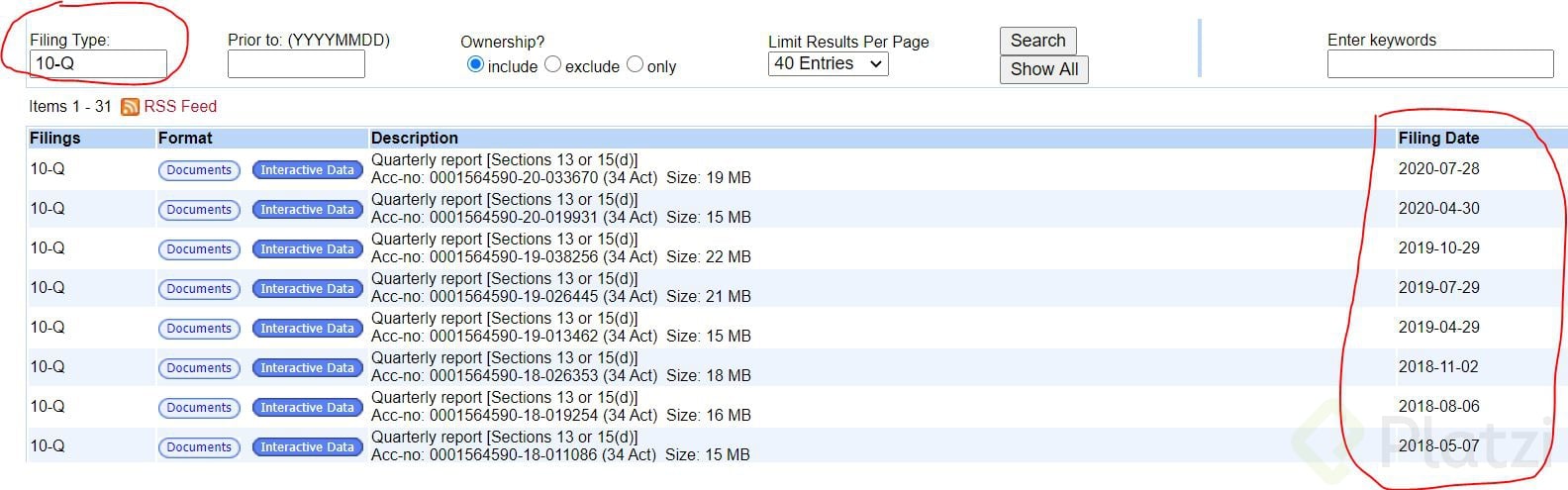Open Interactive Data for 2019-04-29 filing
The height and width of the screenshot is (490, 1568).
coord(307,329)
